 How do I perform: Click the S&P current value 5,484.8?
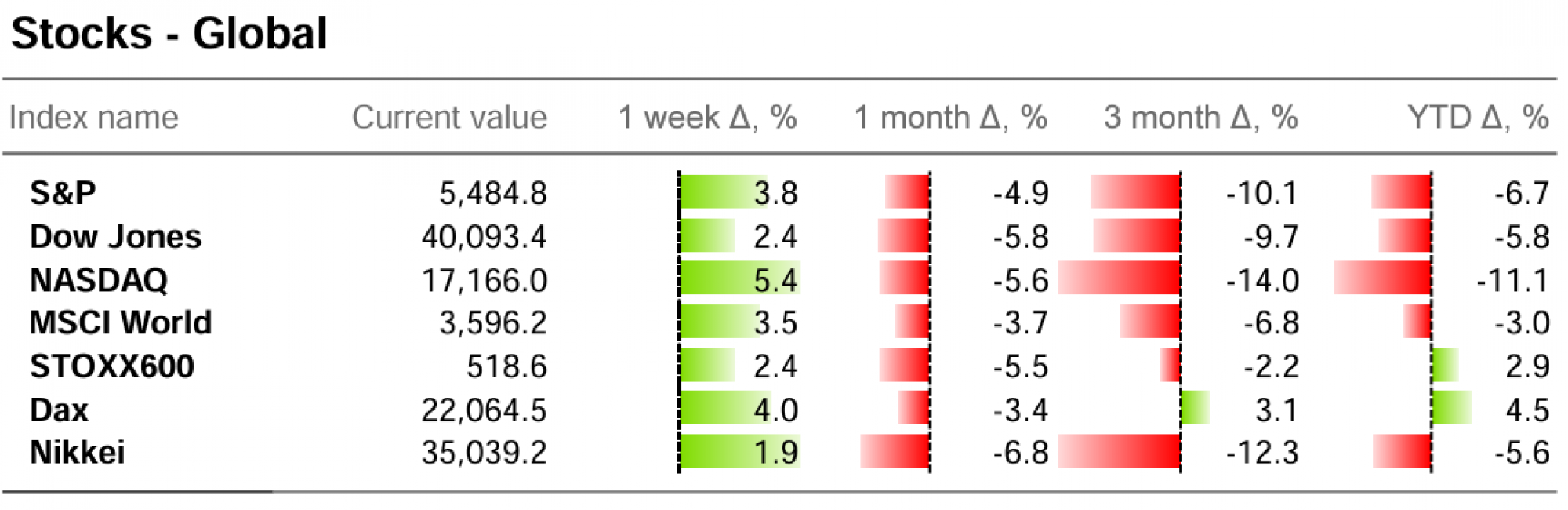click(x=492, y=193)
